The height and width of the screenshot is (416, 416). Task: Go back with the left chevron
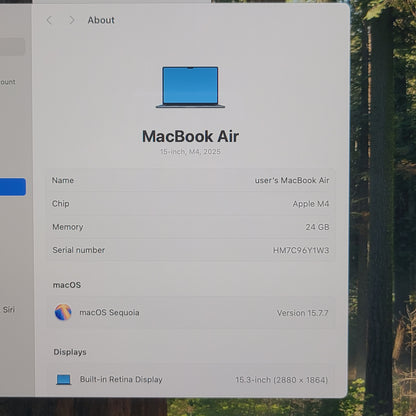49,20
